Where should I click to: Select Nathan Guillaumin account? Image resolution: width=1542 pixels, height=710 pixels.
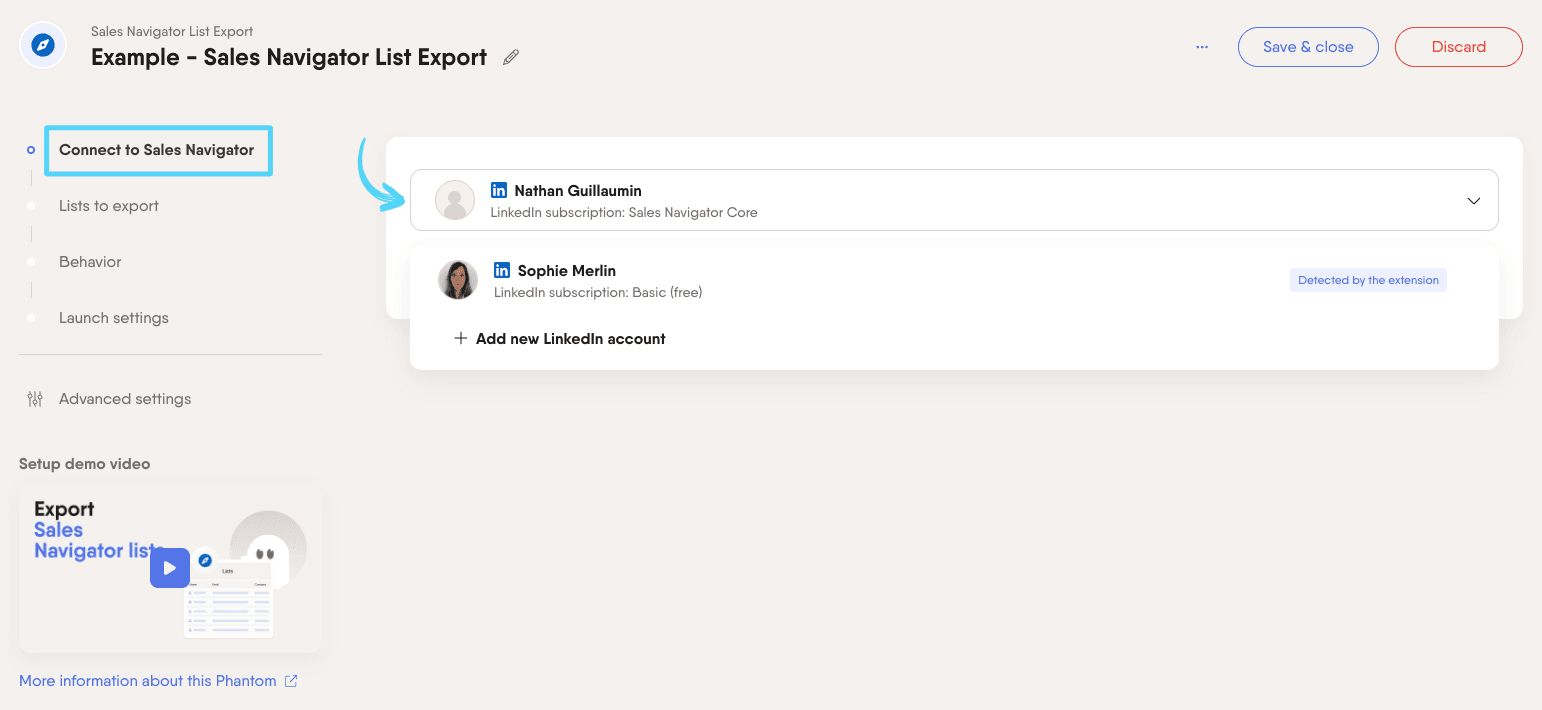(954, 200)
